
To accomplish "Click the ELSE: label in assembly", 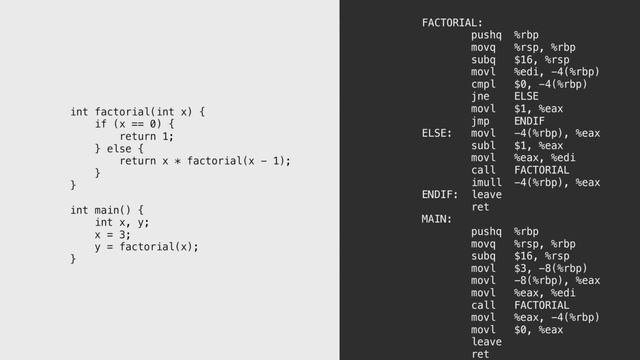I will tap(437, 133).
